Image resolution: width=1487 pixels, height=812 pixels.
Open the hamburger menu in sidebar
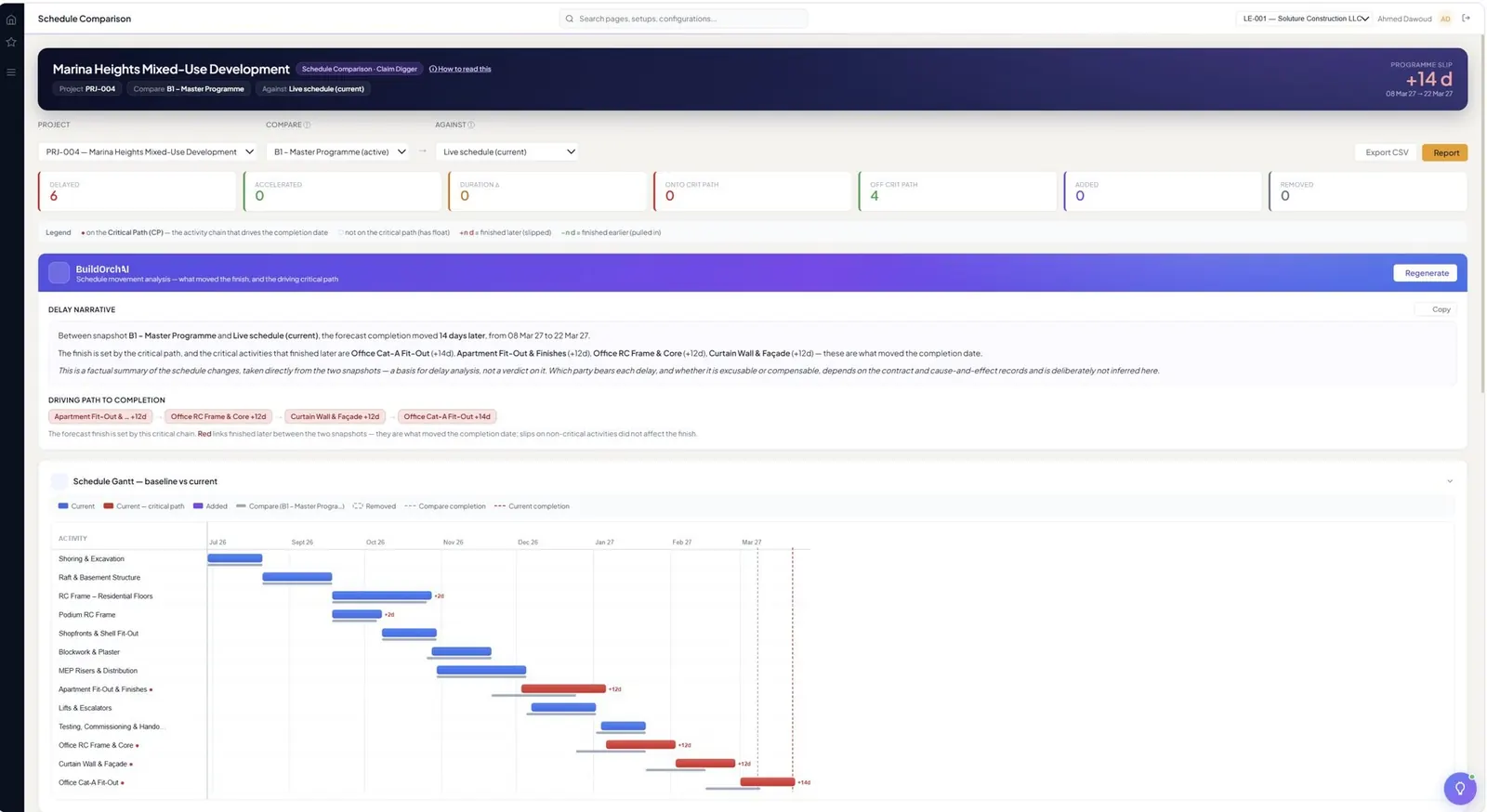pos(11,72)
